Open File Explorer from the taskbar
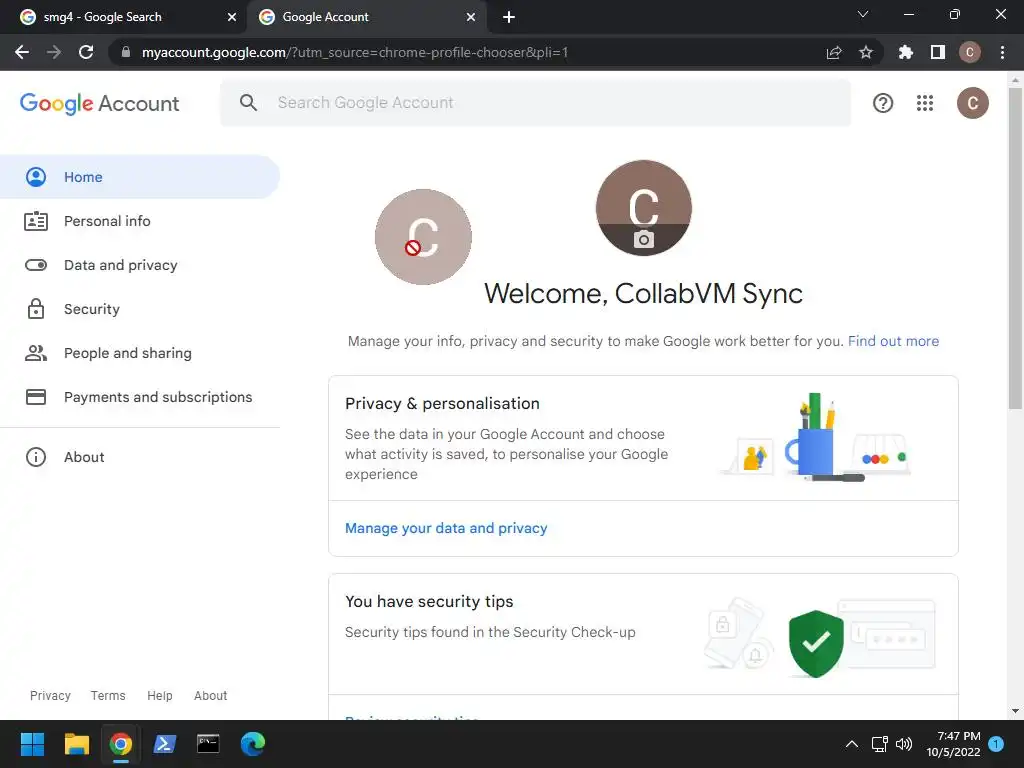 pos(76,744)
